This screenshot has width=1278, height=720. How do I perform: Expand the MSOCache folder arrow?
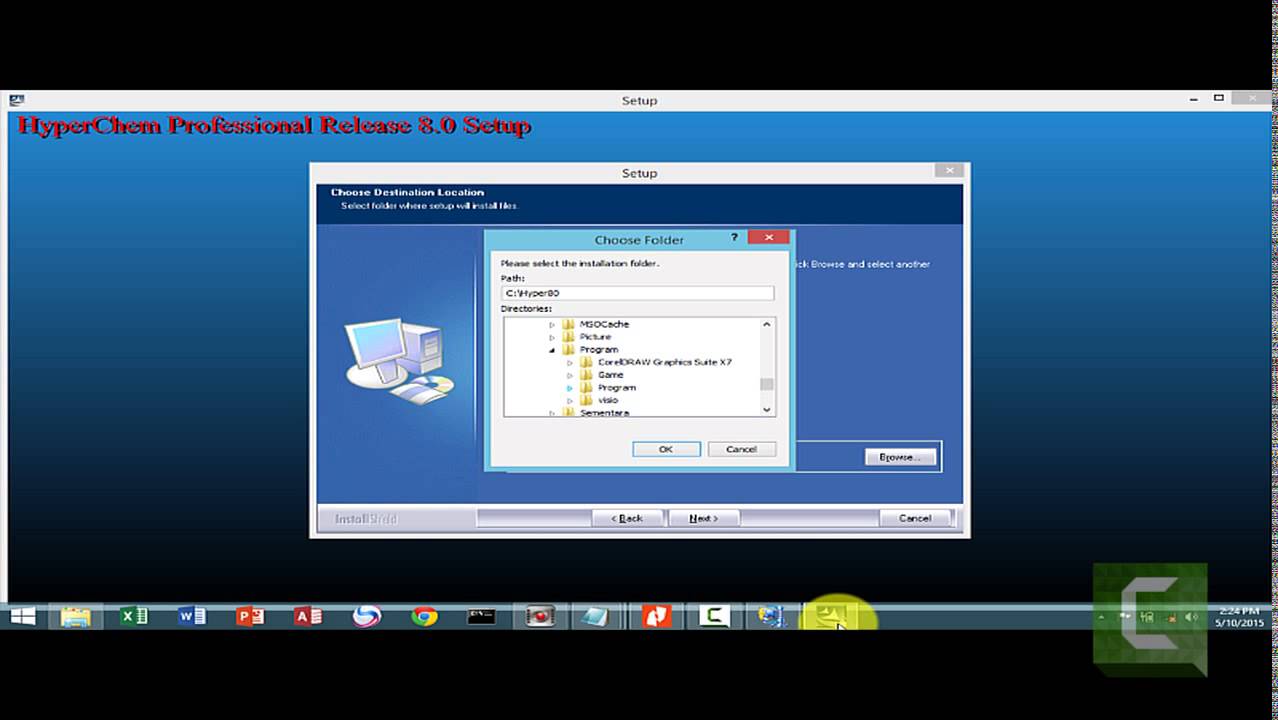click(x=552, y=325)
